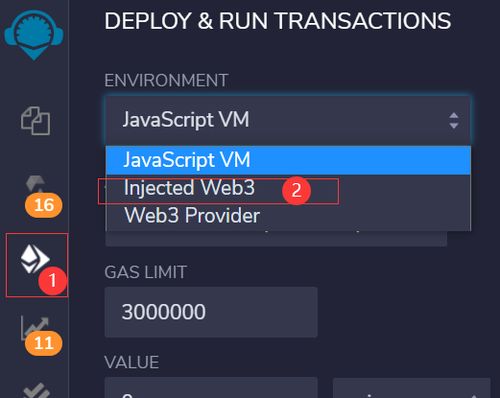Click the orange 11 analysis warnings badge
500x398 pixels.
pos(43,343)
